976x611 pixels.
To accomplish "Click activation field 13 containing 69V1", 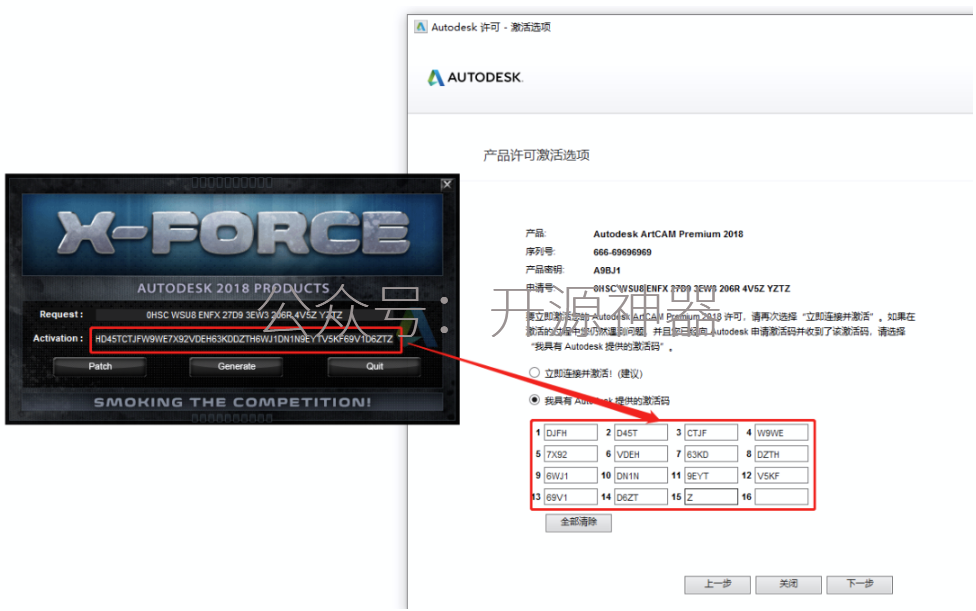I will (571, 497).
